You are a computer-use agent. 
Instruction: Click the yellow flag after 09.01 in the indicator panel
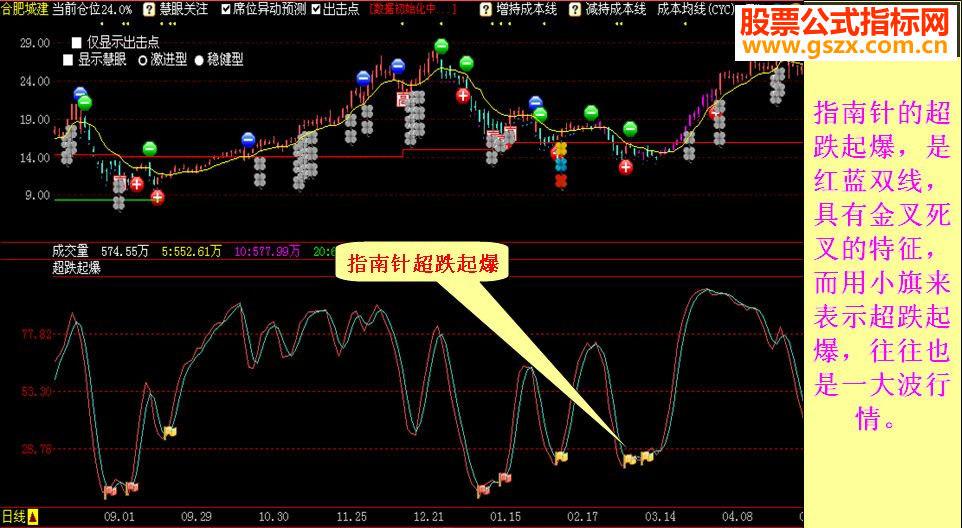[x=170, y=432]
